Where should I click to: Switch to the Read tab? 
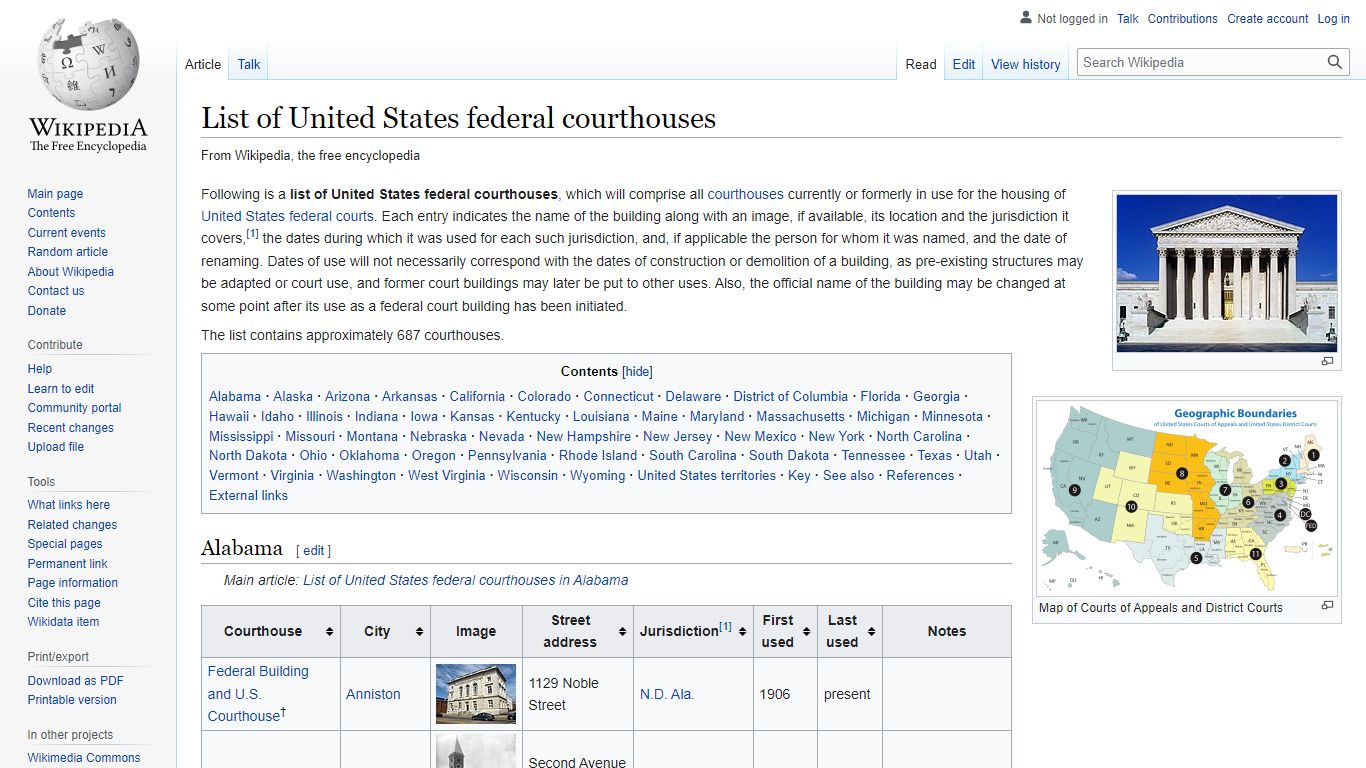[x=921, y=64]
